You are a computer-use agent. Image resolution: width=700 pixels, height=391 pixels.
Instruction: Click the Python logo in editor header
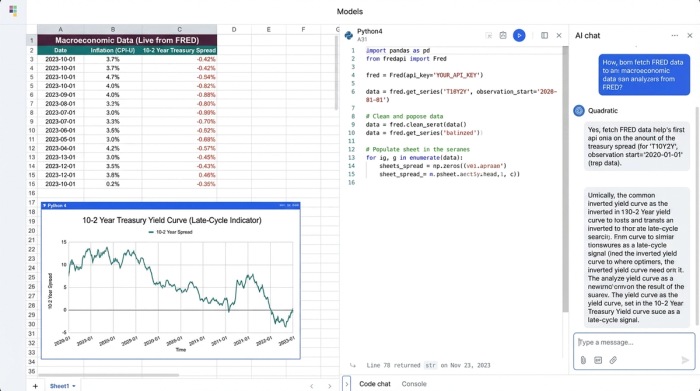[x=349, y=35]
